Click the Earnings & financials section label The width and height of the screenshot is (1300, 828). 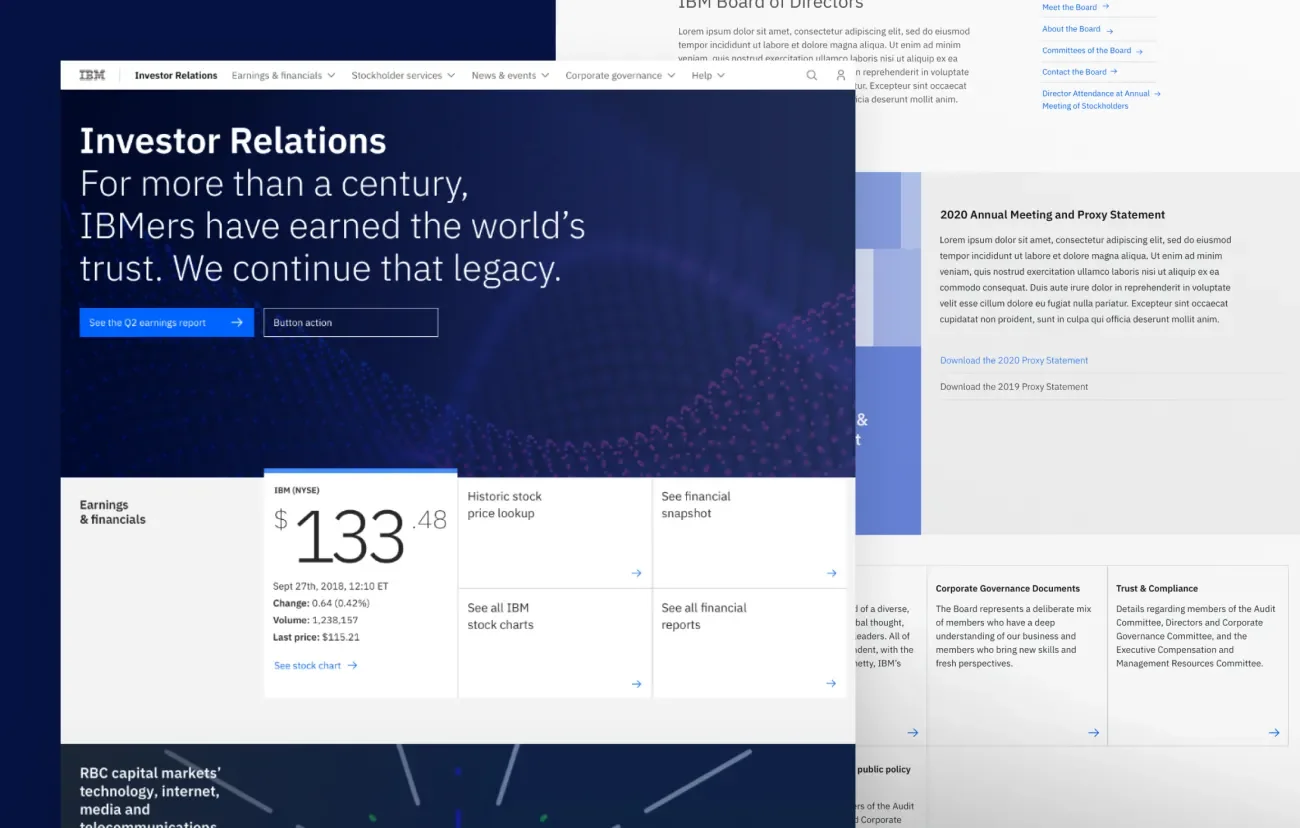pos(113,512)
